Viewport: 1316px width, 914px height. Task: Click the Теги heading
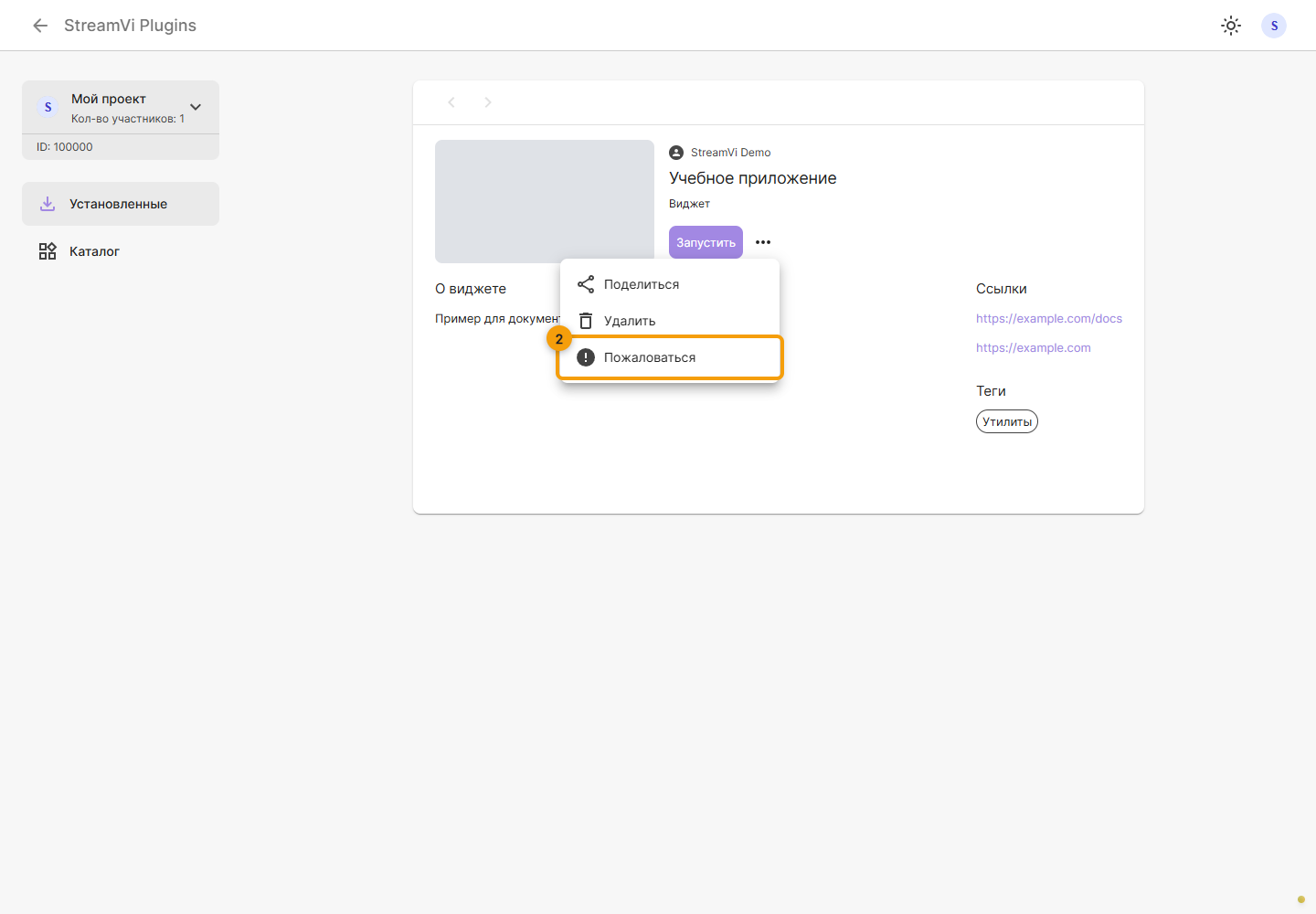pos(991,391)
